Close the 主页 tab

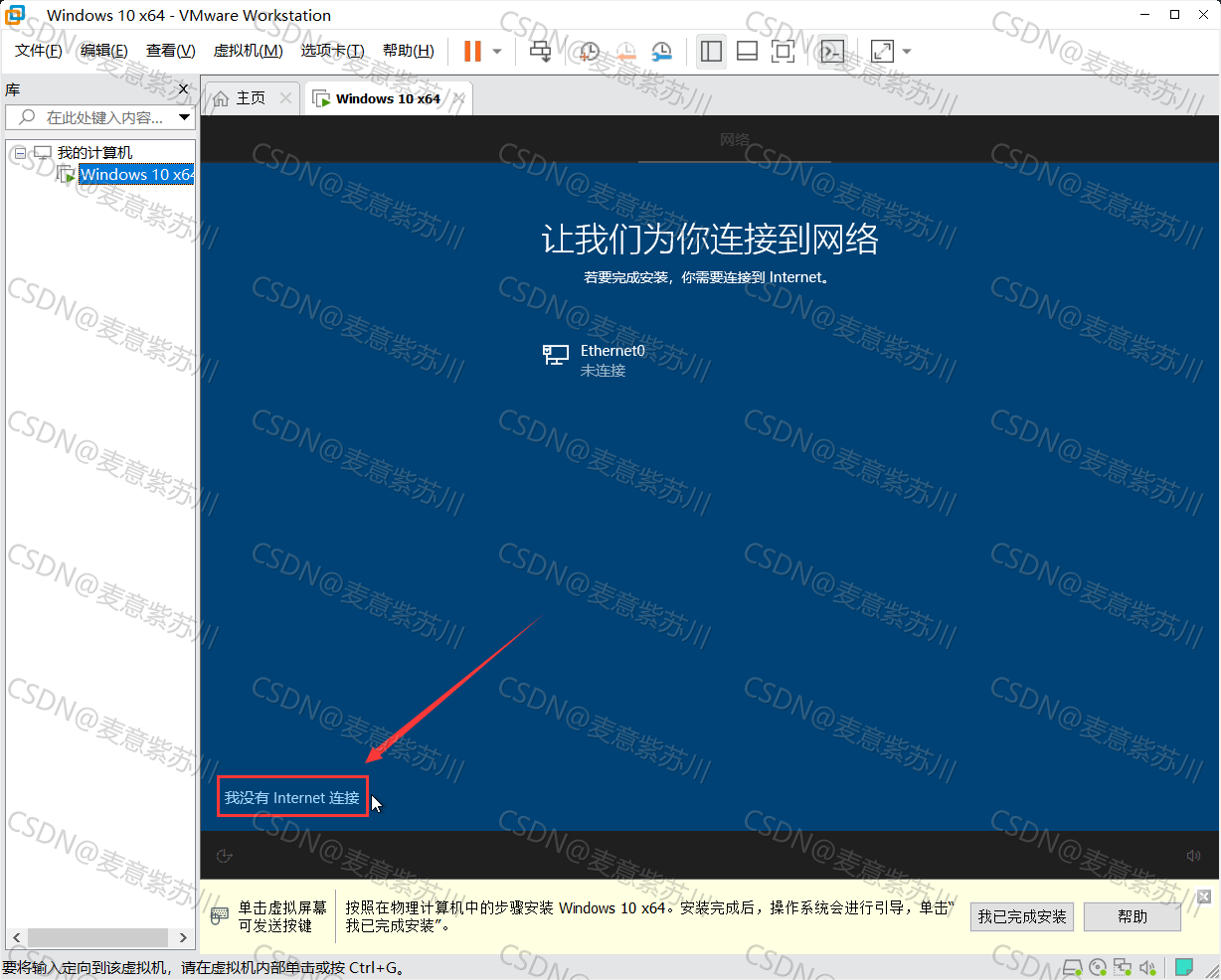(285, 97)
